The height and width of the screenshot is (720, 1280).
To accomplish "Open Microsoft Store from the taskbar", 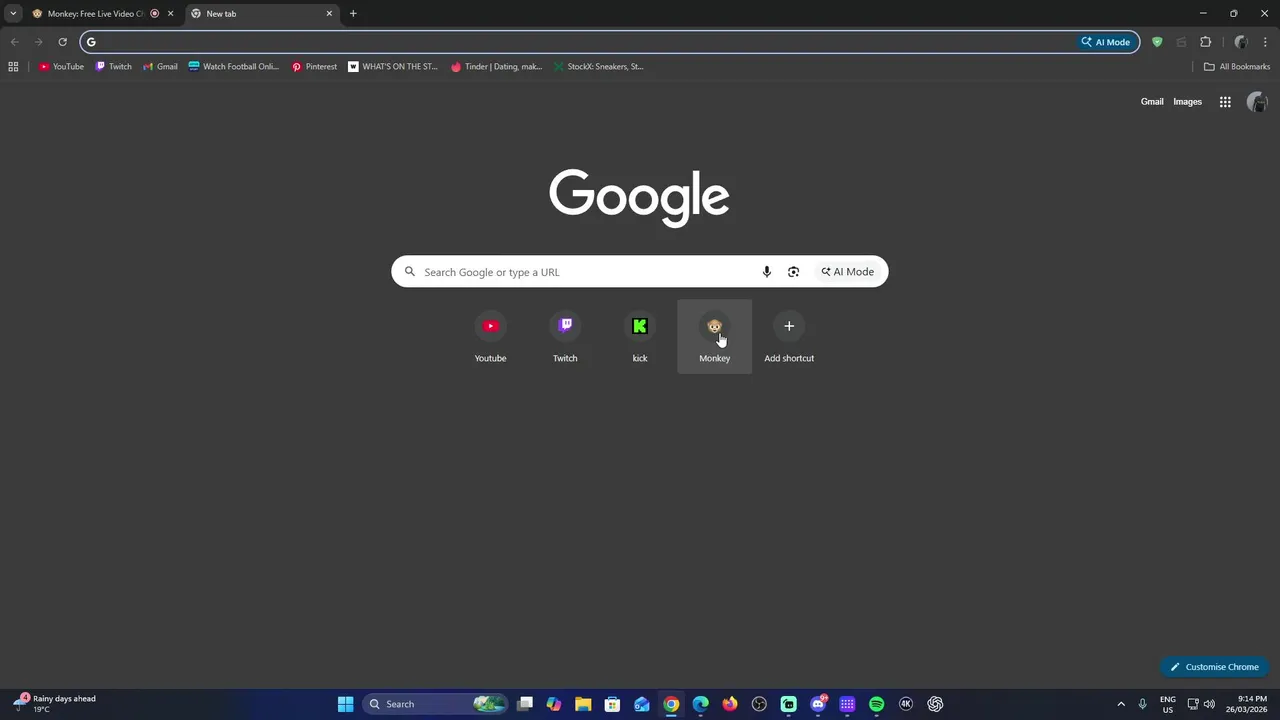I will point(612,704).
